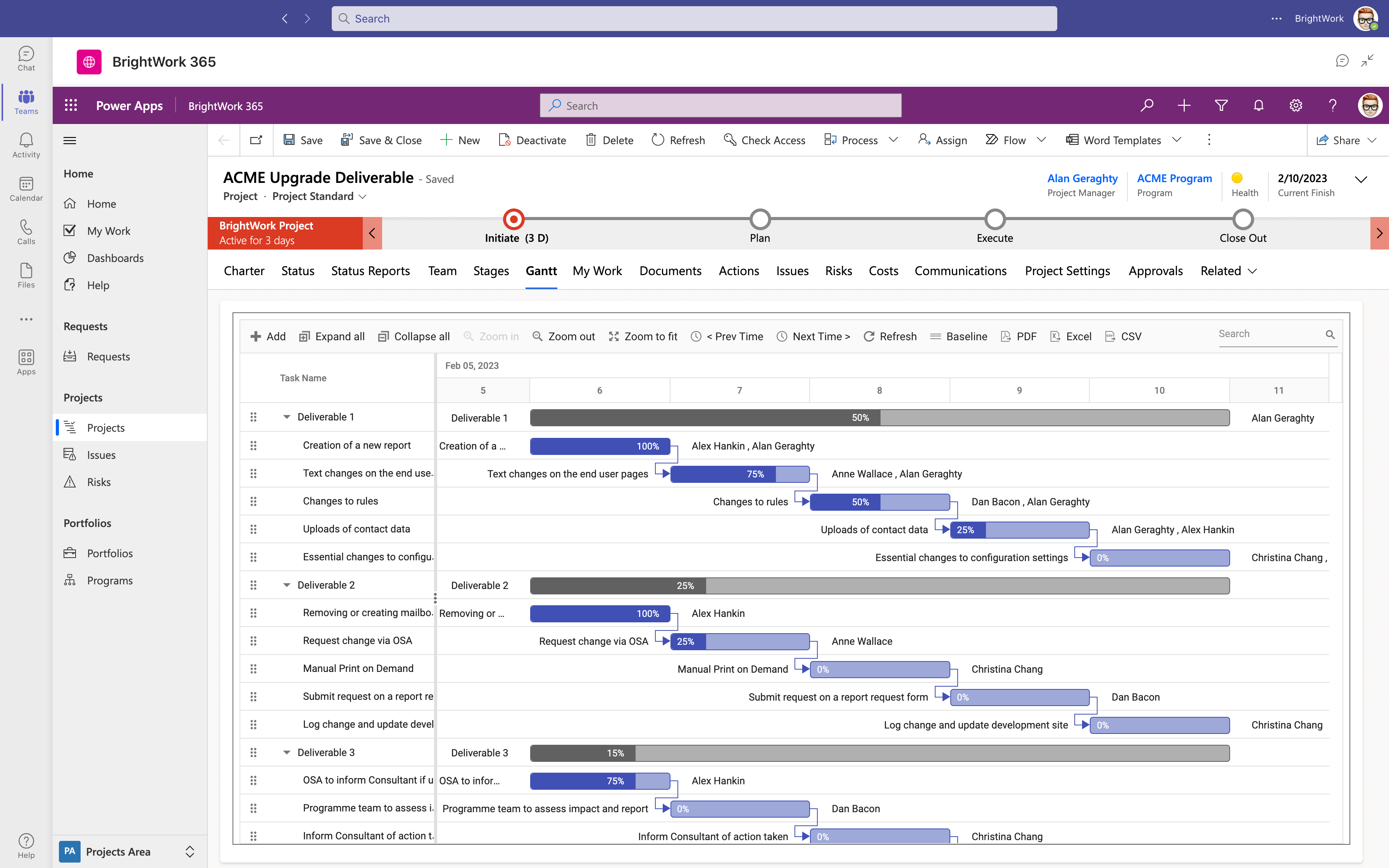Focus the Gantt Search input field

[x=1270, y=334]
